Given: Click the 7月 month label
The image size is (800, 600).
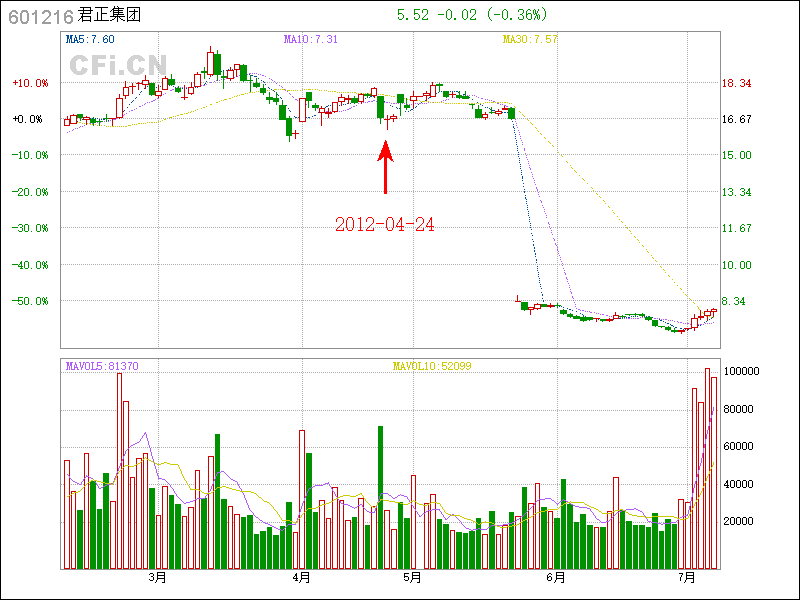Looking at the screenshot, I should [687, 578].
